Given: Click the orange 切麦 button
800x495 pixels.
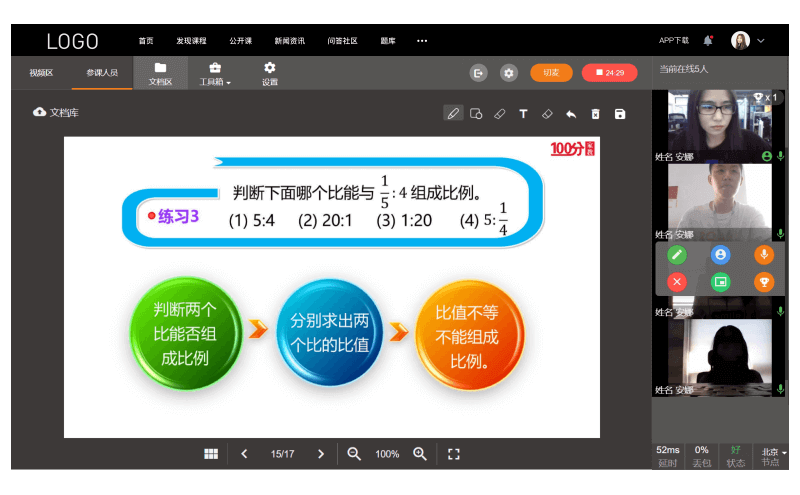Looking at the screenshot, I should click(551, 73).
